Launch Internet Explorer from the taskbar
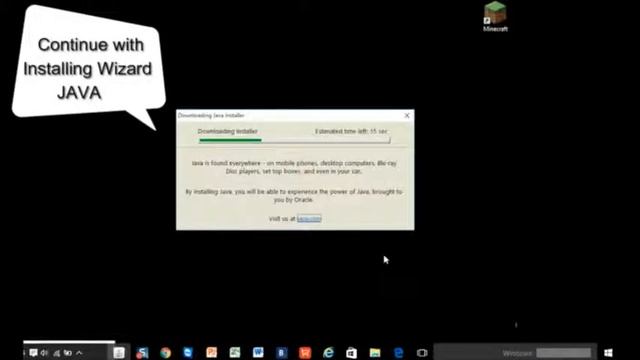 click(328, 353)
